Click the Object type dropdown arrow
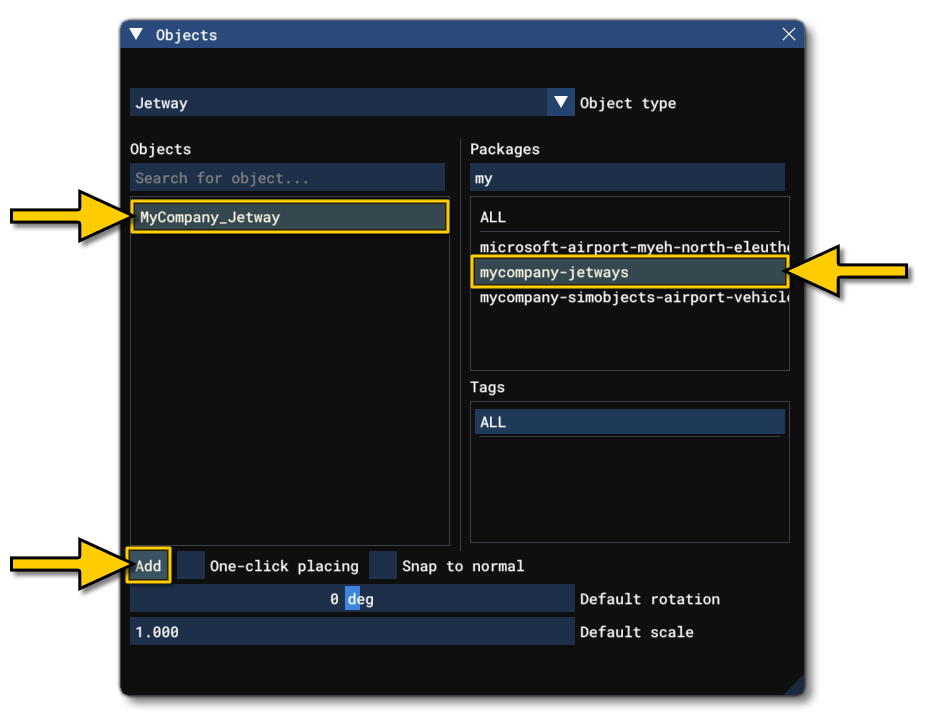 pyautogui.click(x=561, y=102)
